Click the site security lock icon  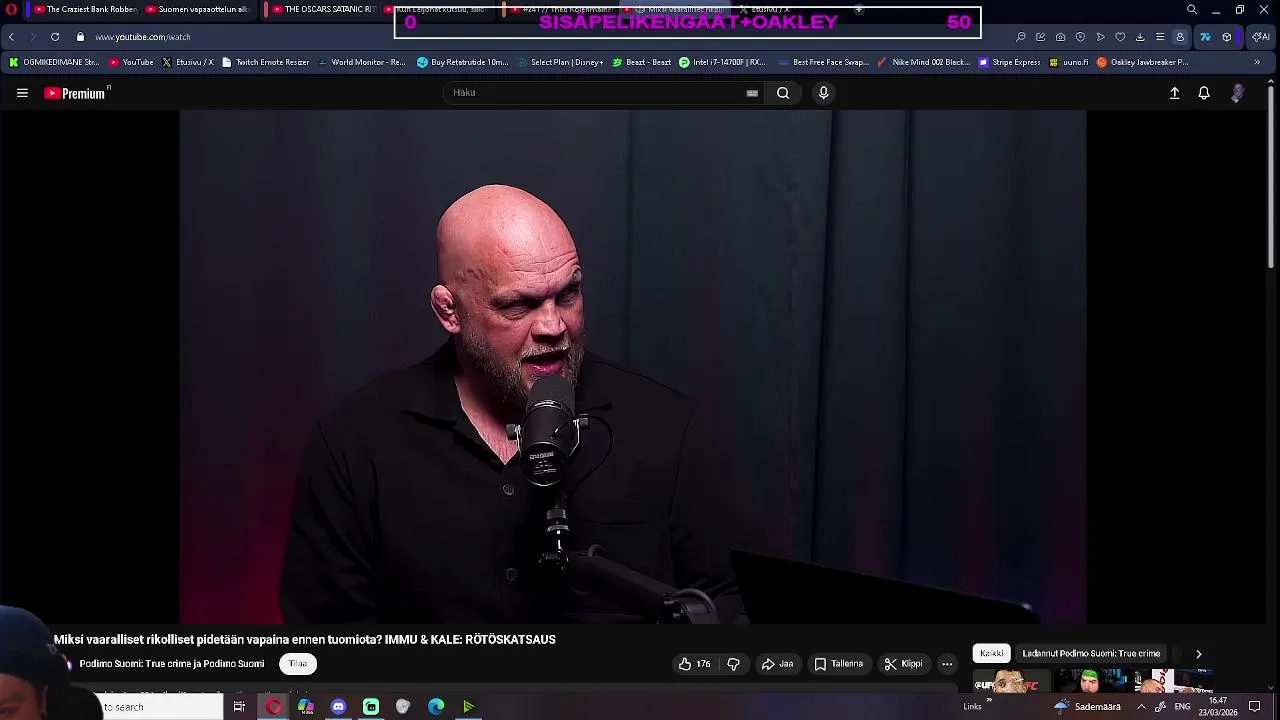(80, 37)
